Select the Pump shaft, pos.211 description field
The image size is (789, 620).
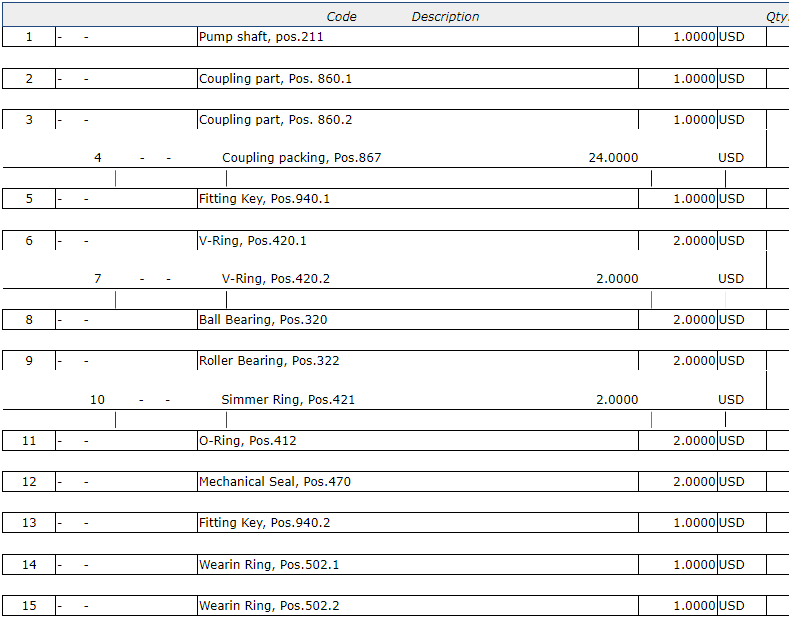pyautogui.click(x=261, y=37)
